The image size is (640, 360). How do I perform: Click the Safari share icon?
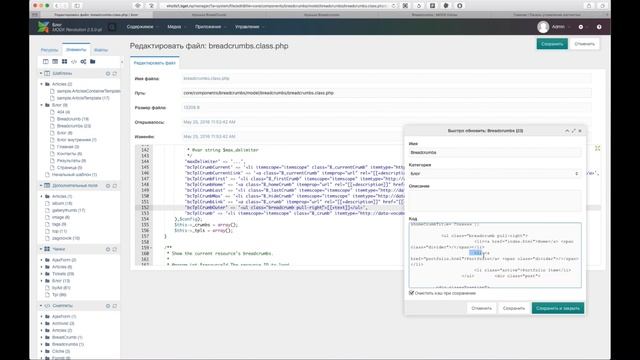click(589, 6)
